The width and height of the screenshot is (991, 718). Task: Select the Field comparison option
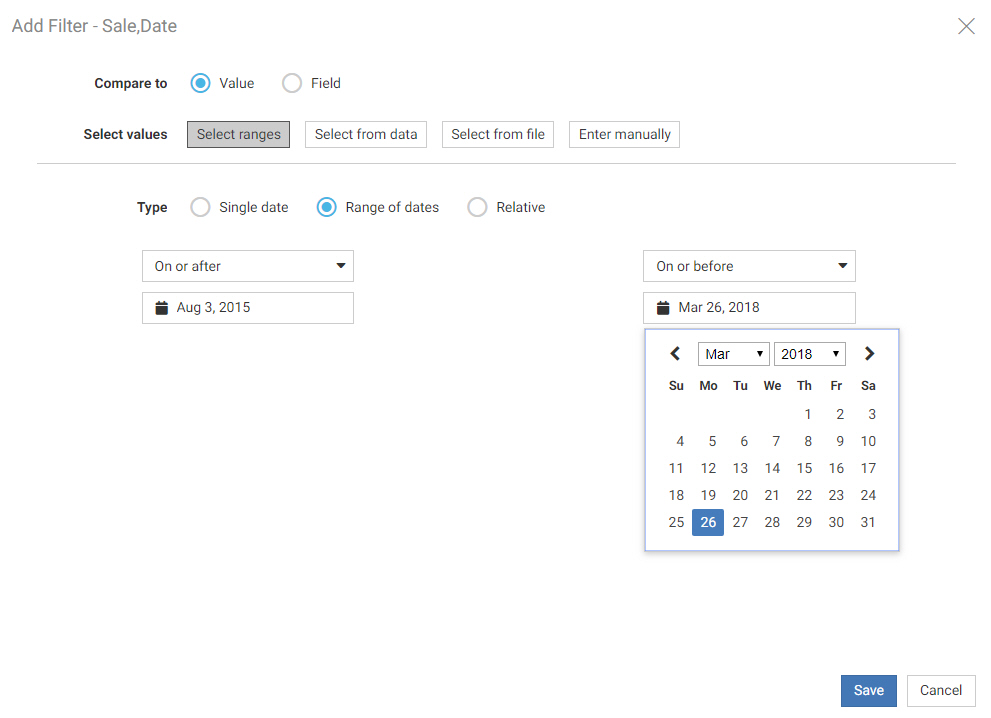tap(291, 83)
